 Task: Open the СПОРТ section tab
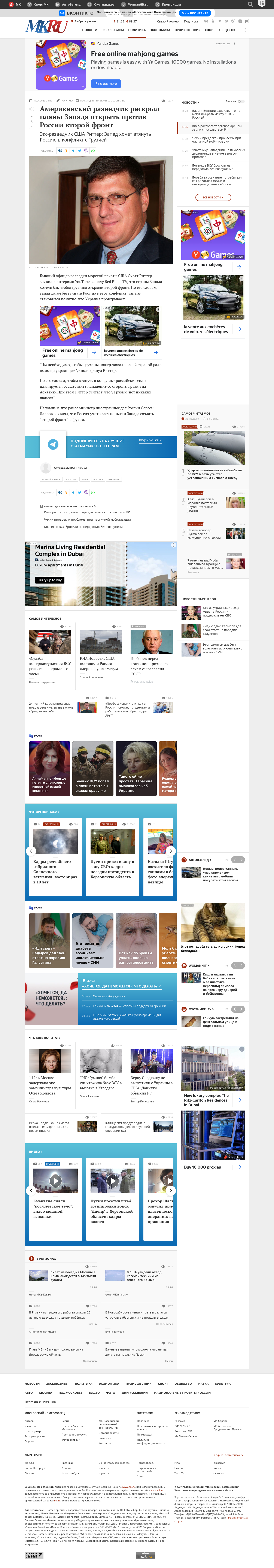click(209, 30)
